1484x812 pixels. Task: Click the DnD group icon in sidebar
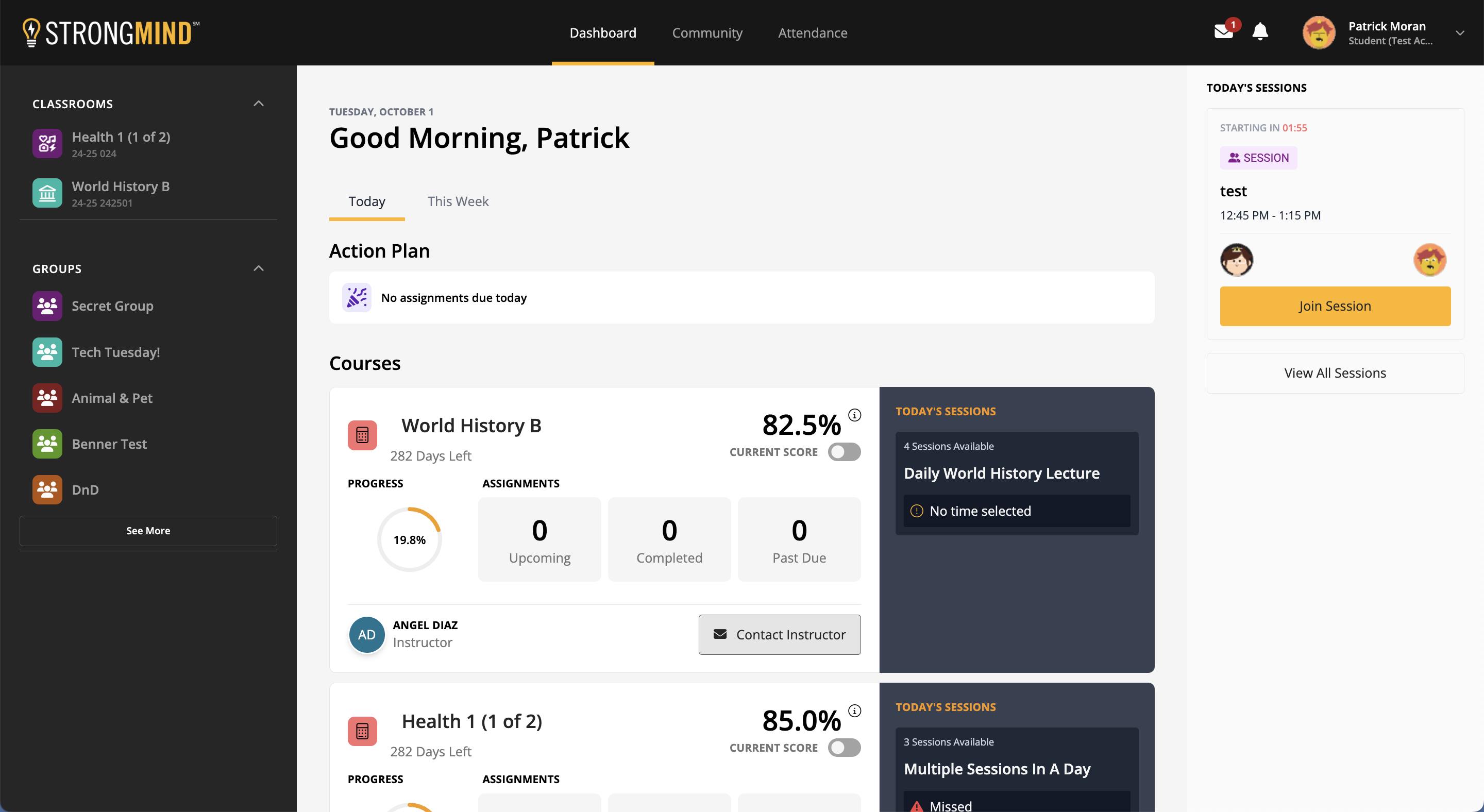click(47, 489)
